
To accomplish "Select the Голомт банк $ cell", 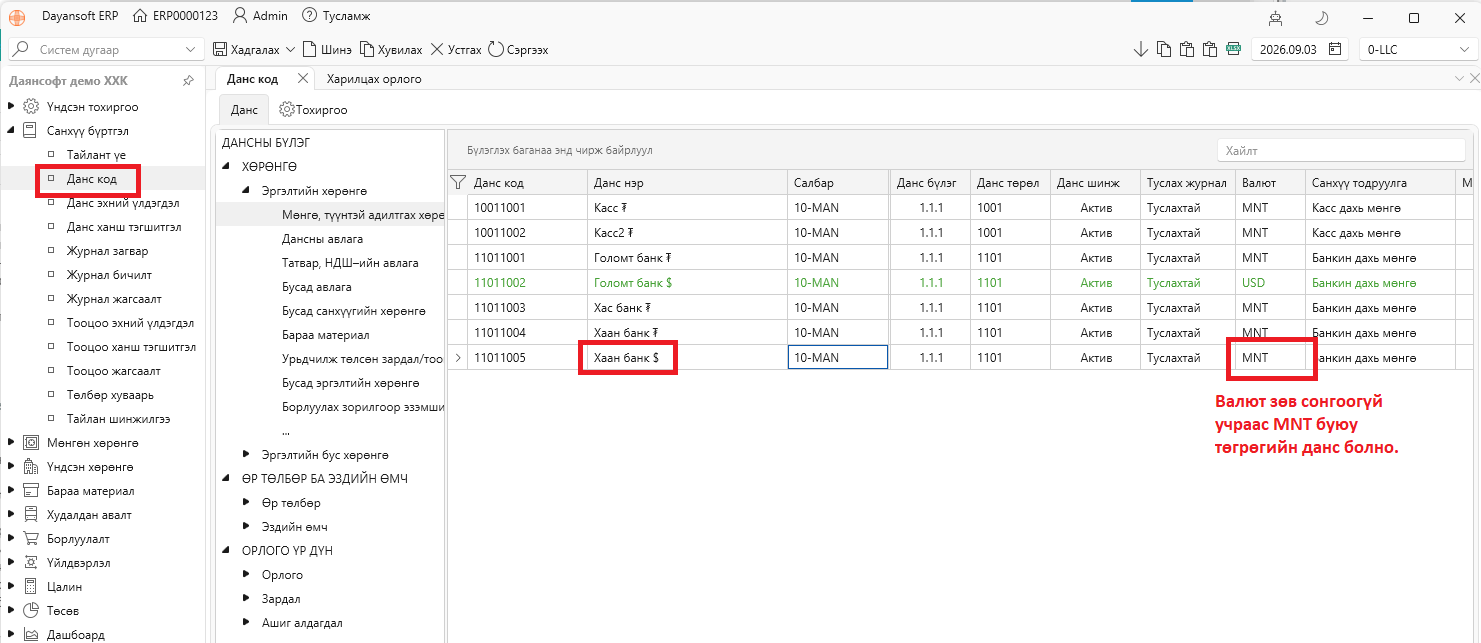I will pyautogui.click(x=687, y=282).
